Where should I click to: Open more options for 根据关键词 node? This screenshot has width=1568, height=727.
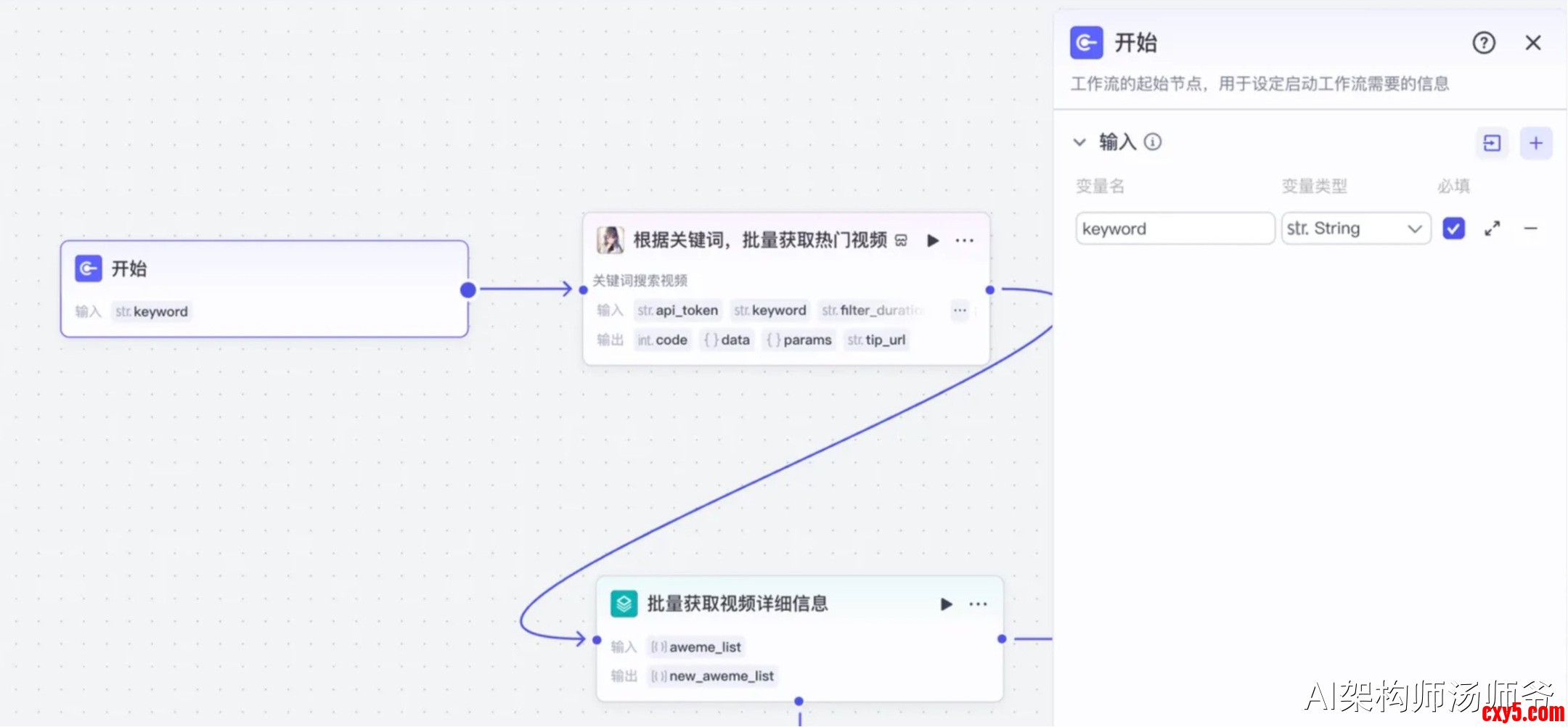click(965, 241)
